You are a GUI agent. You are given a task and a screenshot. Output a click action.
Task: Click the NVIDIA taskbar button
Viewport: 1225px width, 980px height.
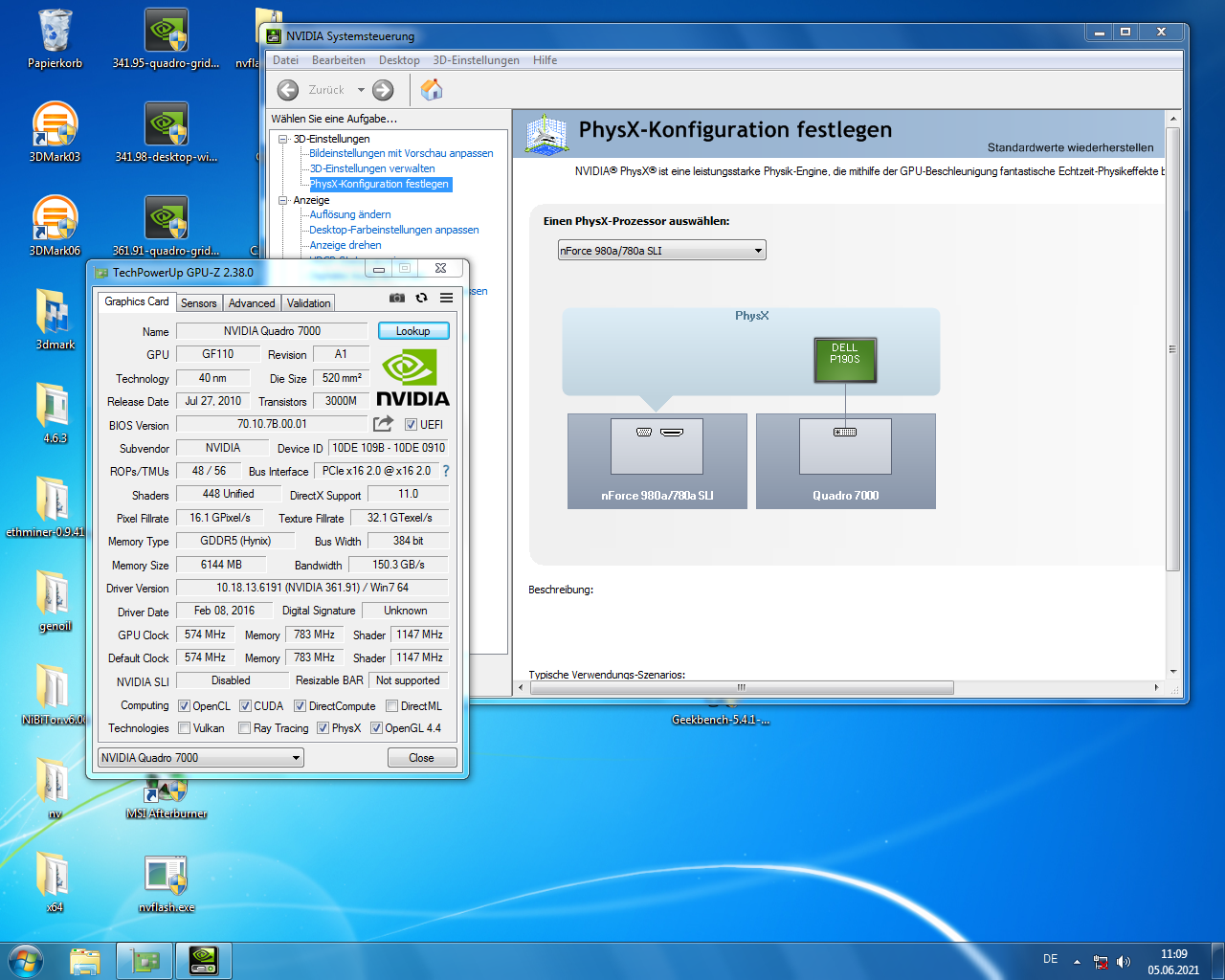204,961
